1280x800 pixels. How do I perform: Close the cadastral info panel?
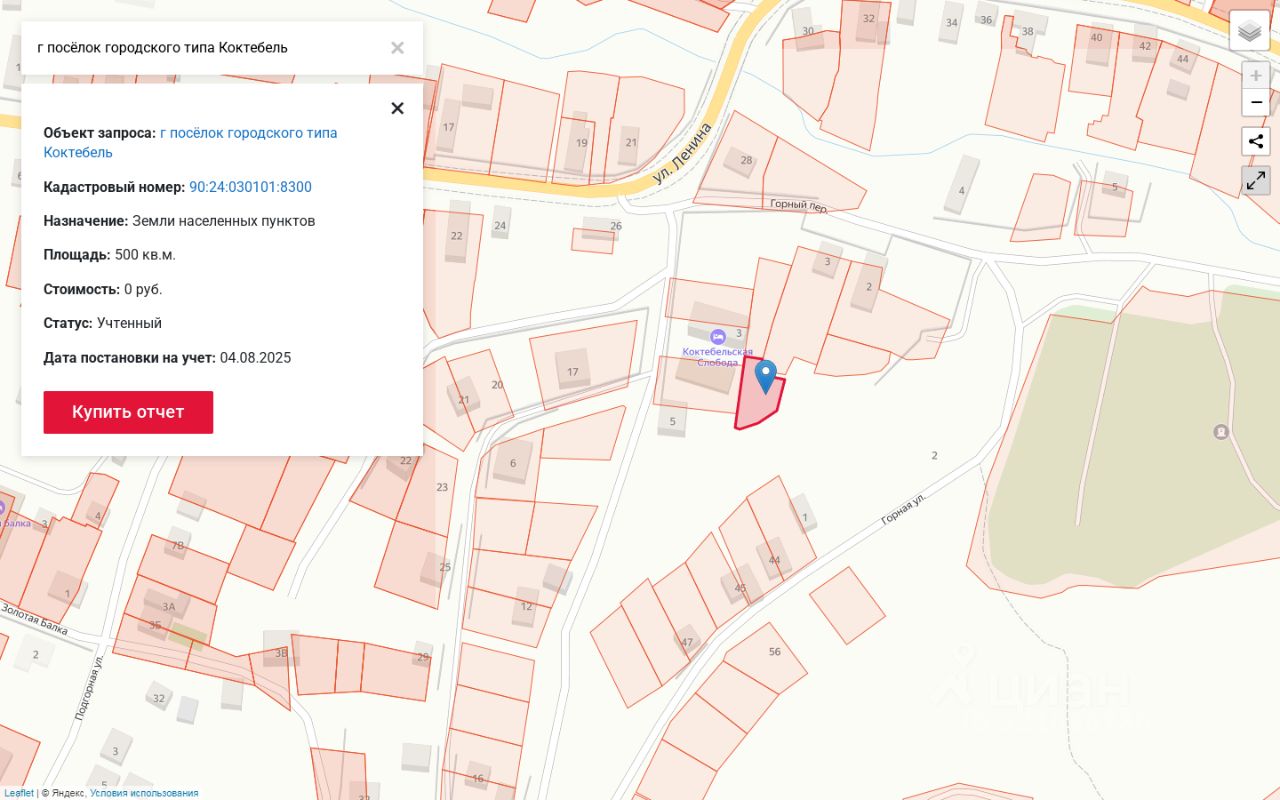coord(397,108)
